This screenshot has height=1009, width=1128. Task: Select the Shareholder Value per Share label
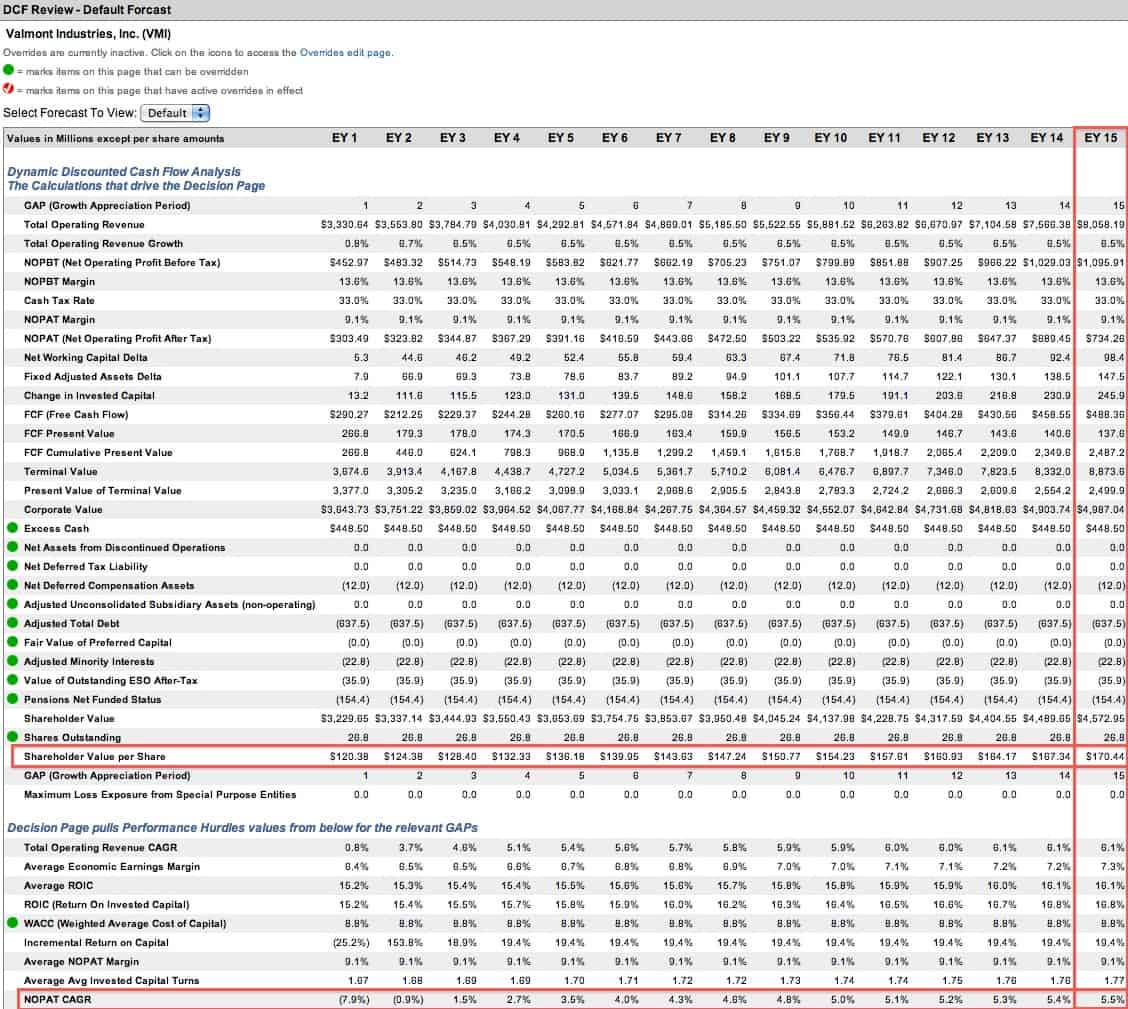[94, 756]
